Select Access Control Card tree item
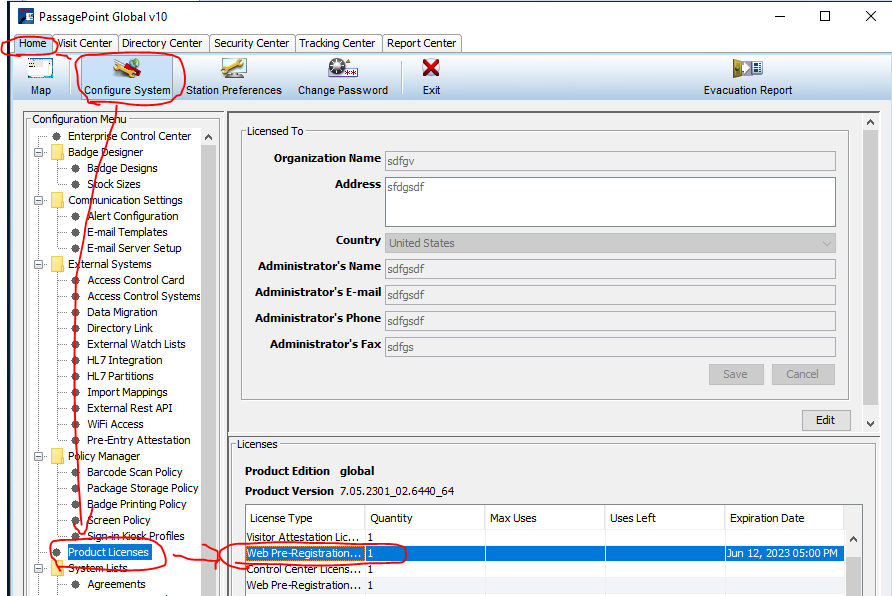Screen dimensions: 892x596 (136, 280)
